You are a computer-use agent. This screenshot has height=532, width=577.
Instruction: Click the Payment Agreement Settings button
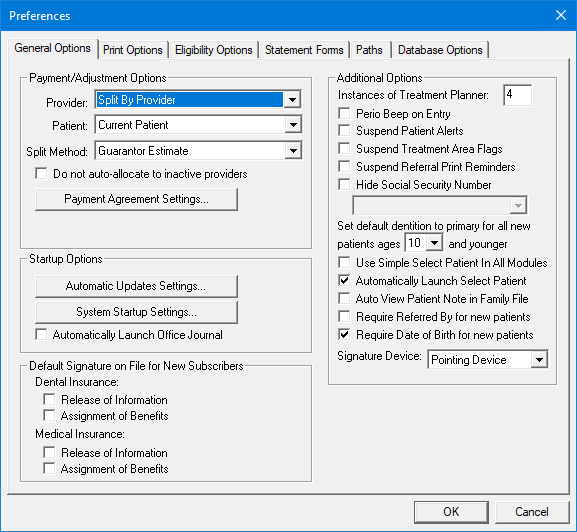[136, 199]
